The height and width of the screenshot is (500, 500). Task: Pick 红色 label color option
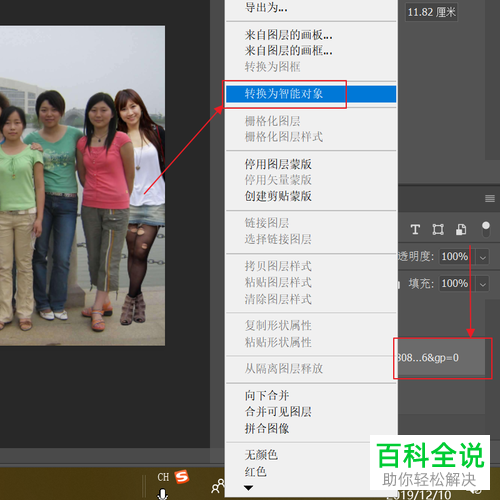click(x=298, y=472)
